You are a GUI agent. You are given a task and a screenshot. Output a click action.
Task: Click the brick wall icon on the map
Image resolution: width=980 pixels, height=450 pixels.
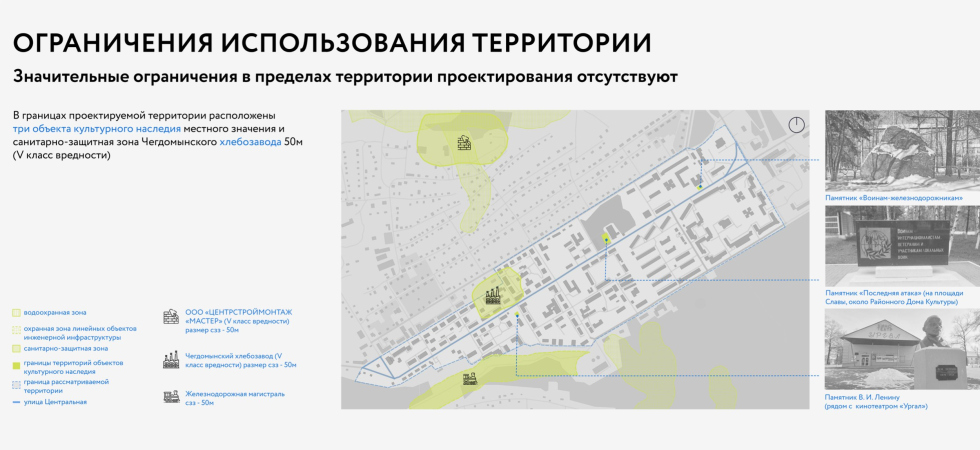[x=464, y=142]
